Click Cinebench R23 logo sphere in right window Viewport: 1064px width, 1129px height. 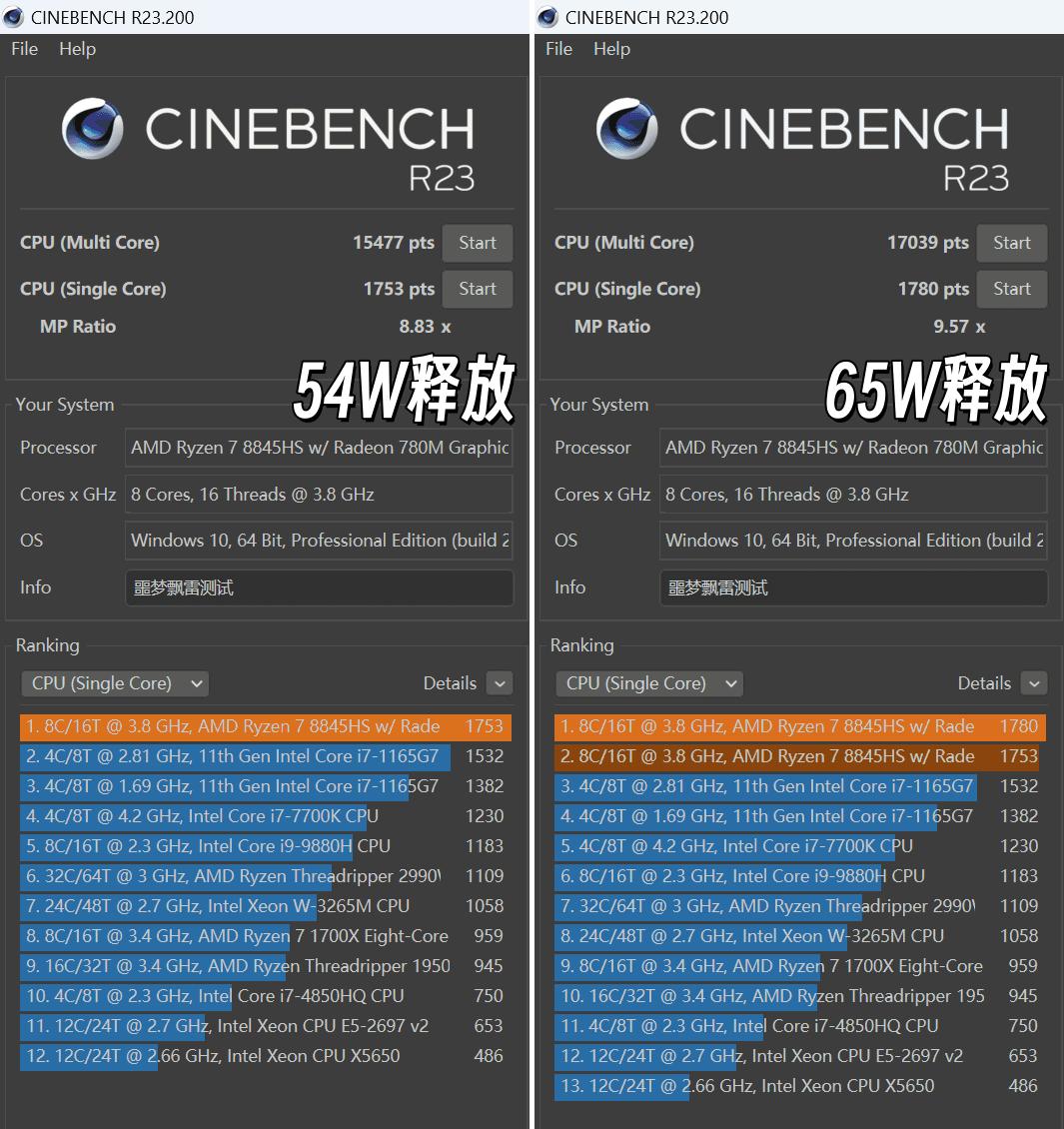pos(626,128)
